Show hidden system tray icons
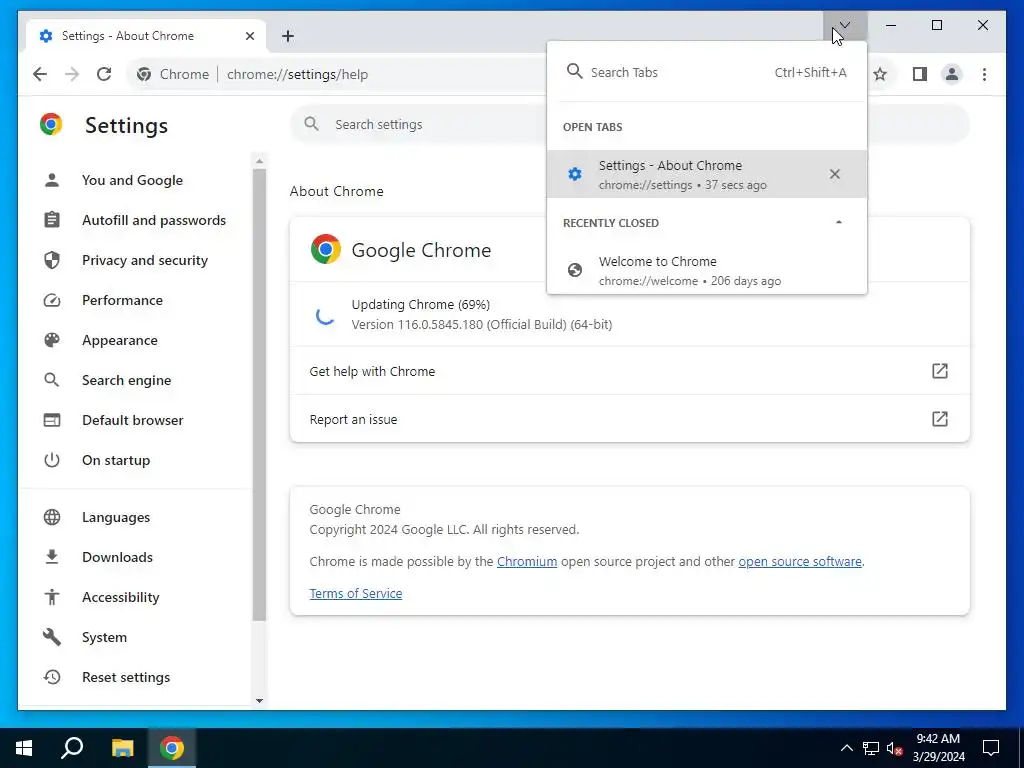Image resolution: width=1024 pixels, height=768 pixels. tap(846, 748)
